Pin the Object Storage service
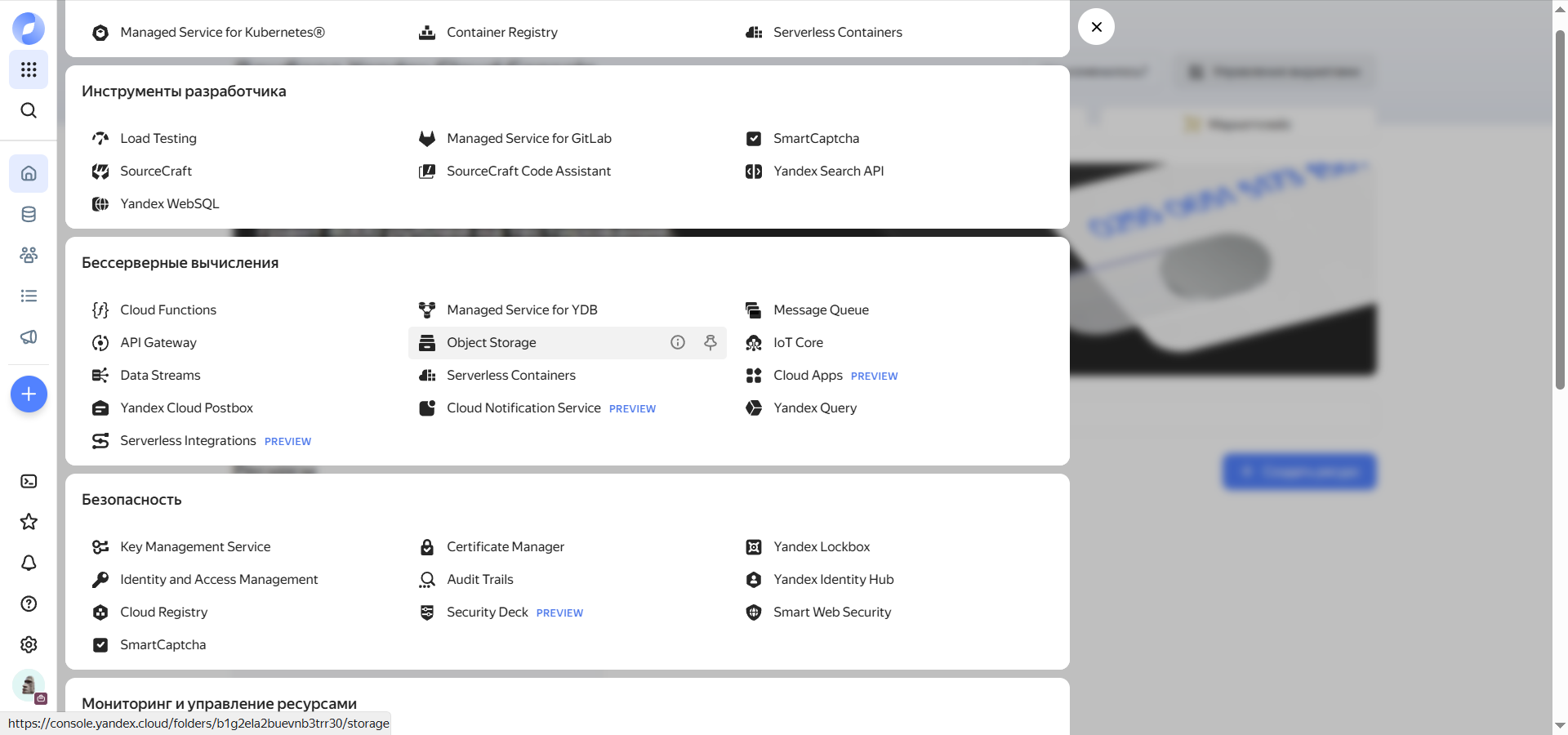This screenshot has height=735, width=1568. pos(710,343)
